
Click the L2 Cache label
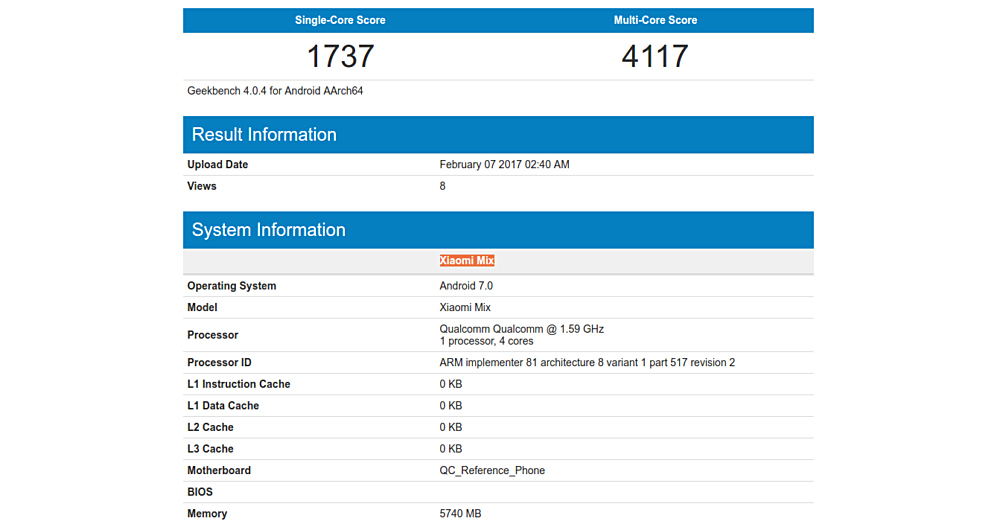coord(210,427)
